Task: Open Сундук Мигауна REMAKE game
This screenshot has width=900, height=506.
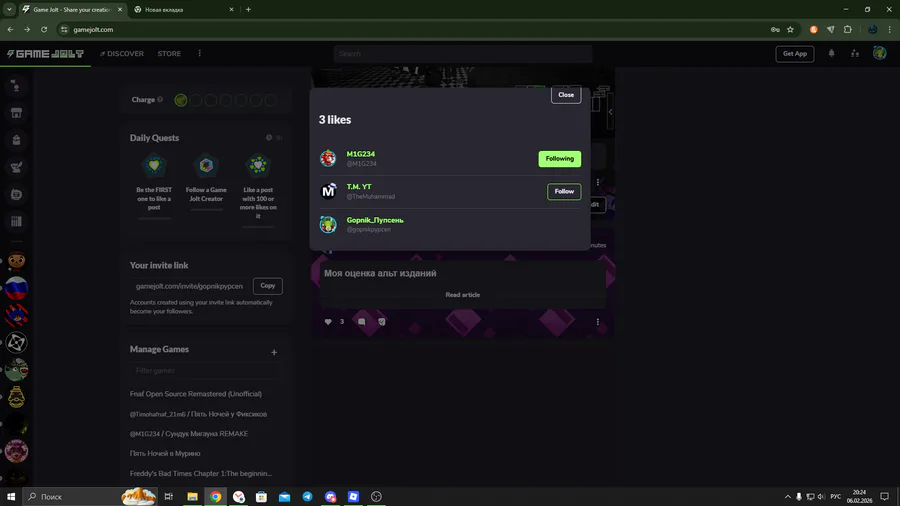Action: coord(189,434)
